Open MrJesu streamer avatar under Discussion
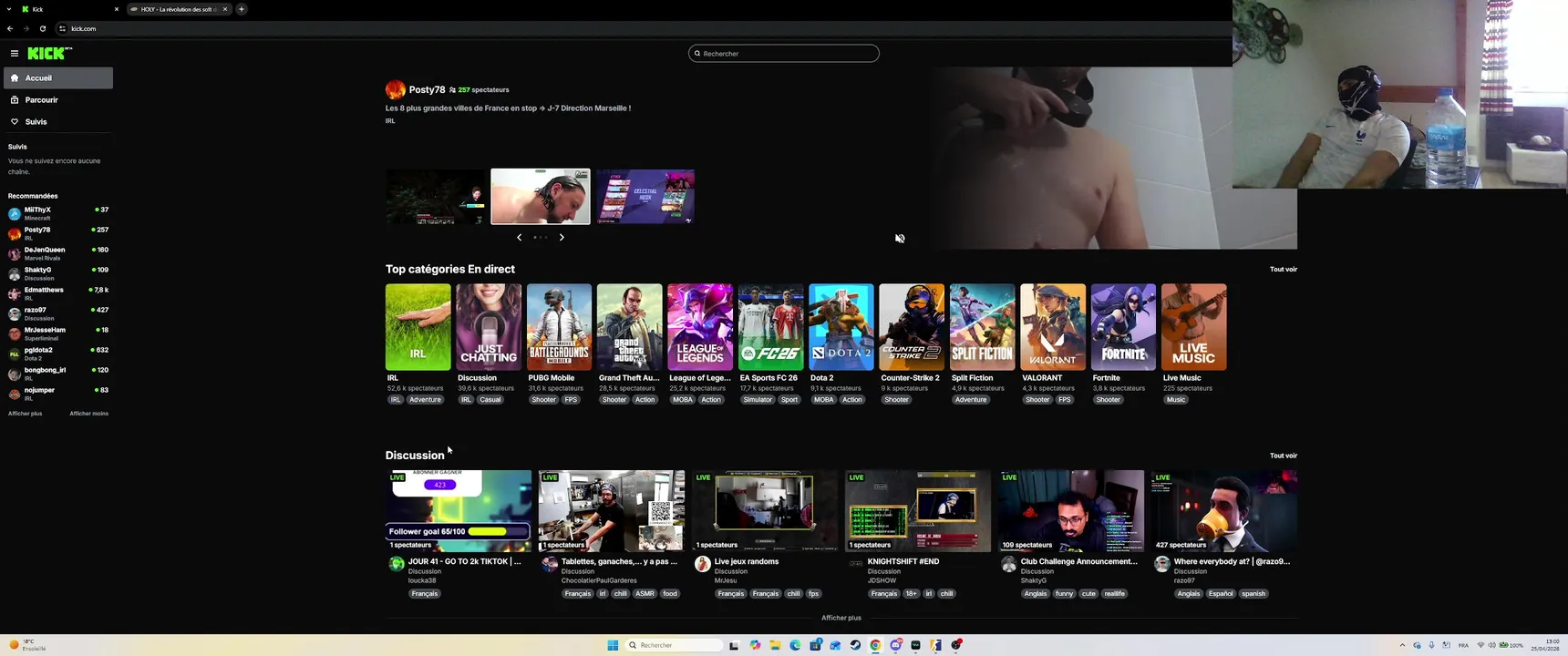This screenshot has height=656, width=1568. [x=703, y=564]
